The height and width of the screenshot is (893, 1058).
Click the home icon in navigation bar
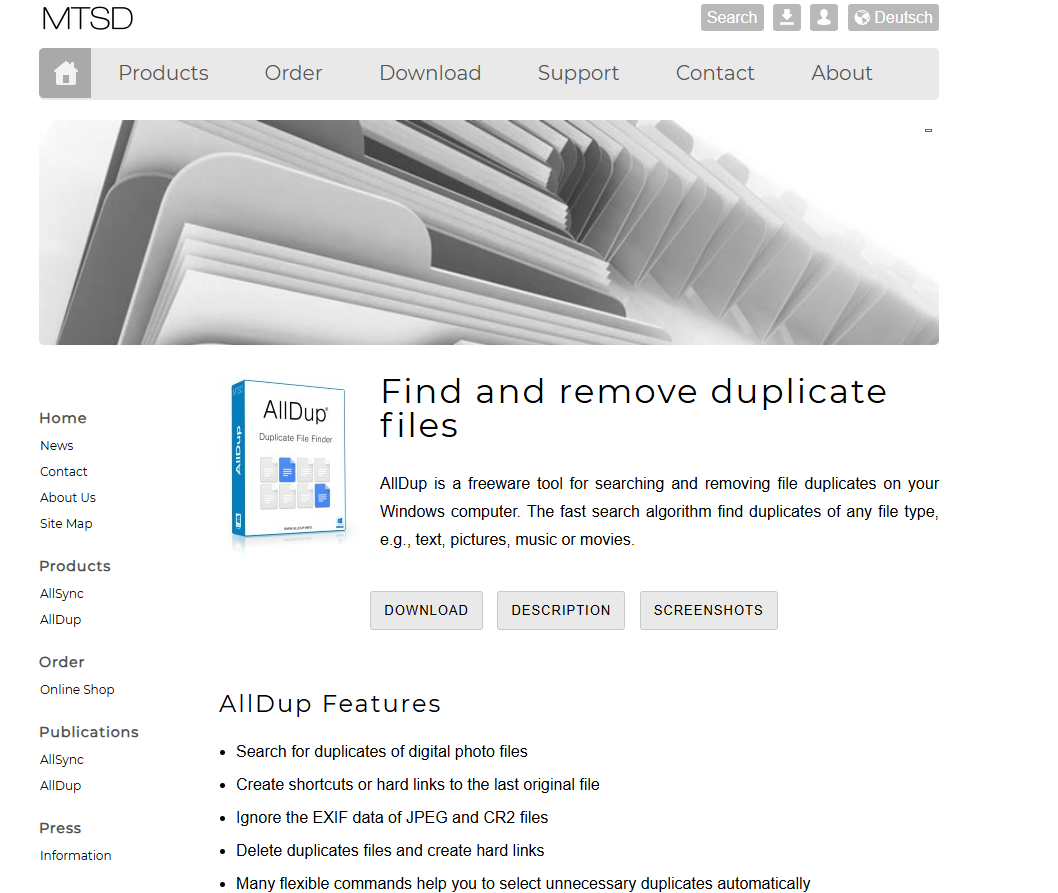[65, 73]
